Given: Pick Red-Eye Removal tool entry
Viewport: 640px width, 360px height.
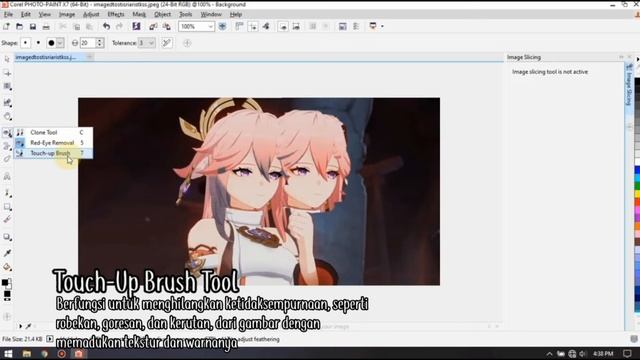Looking at the screenshot, I should coord(53,142).
